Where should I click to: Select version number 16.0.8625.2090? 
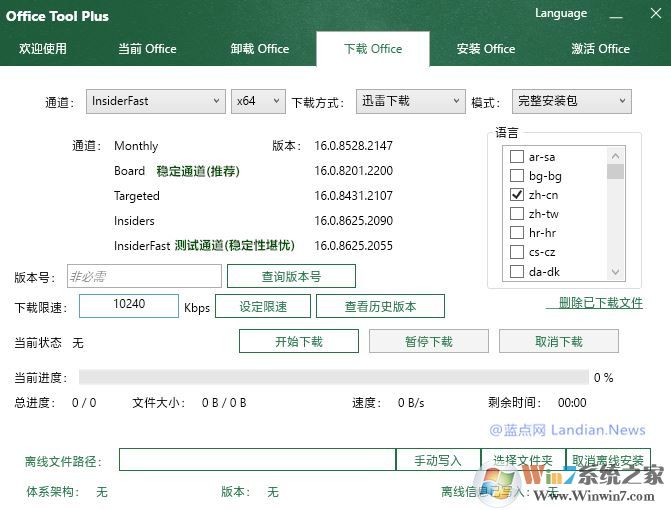353,221
